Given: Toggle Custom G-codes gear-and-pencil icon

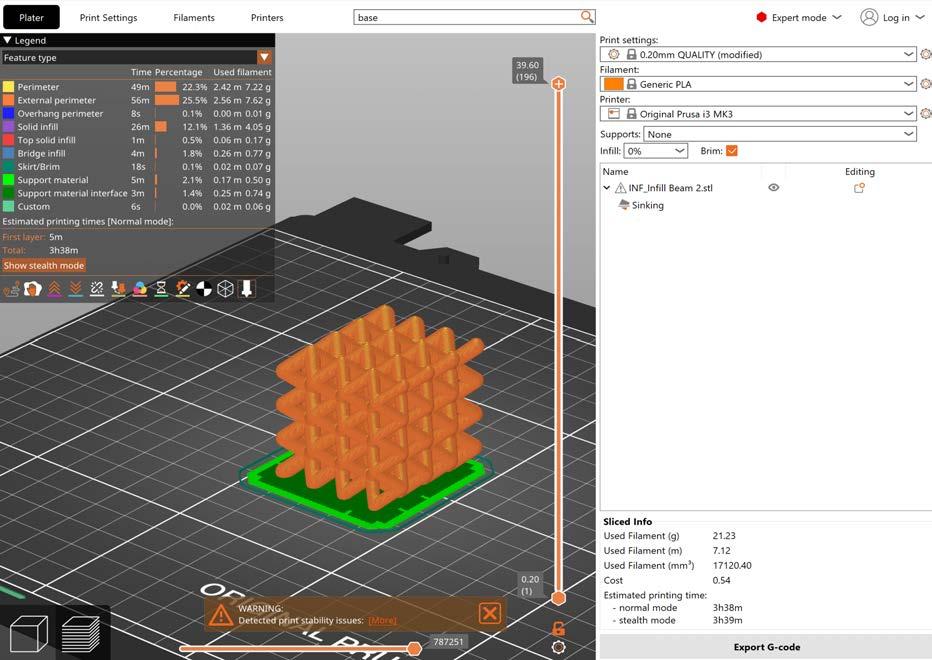Looking at the screenshot, I should [182, 290].
